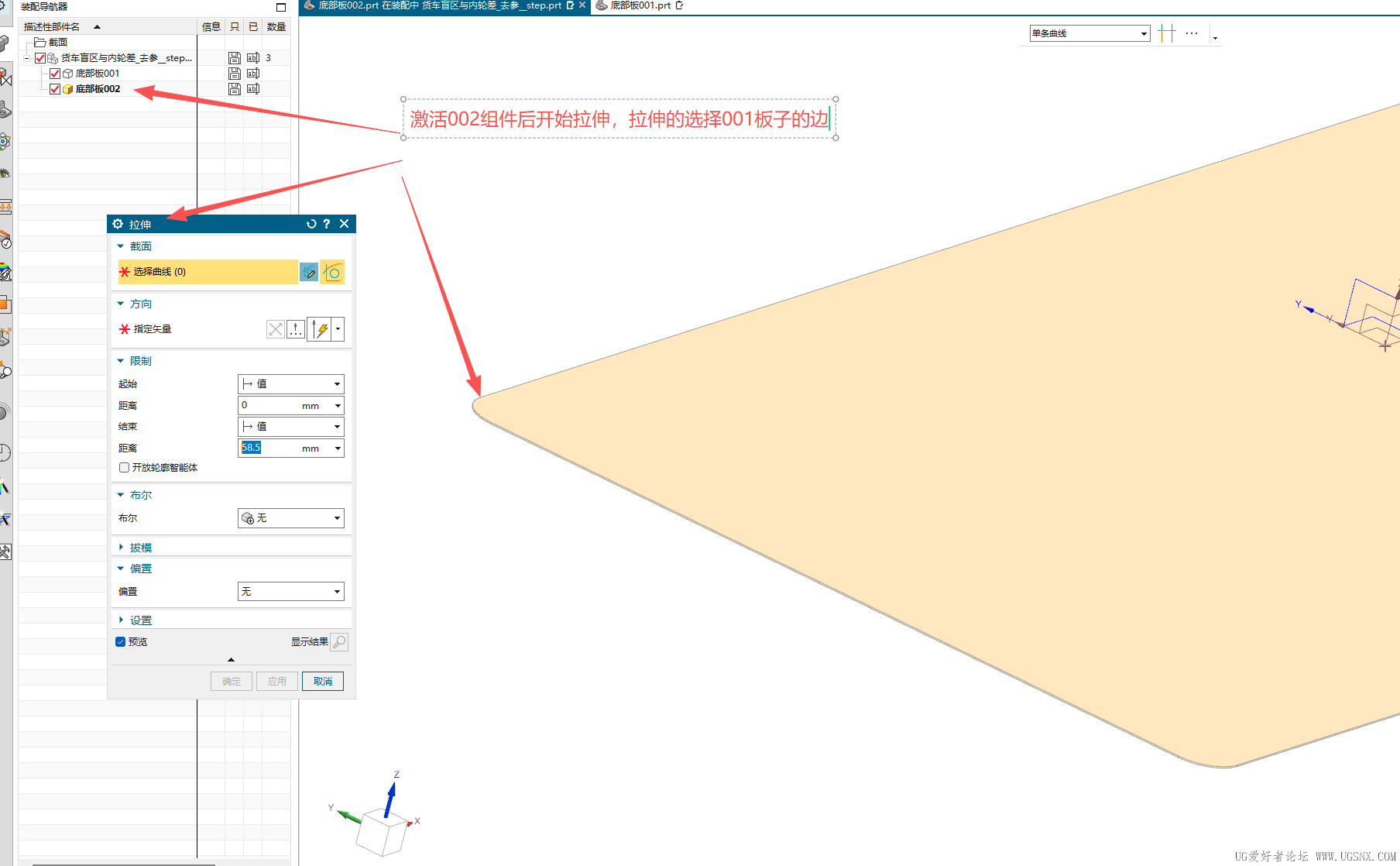Switch to the 底部板001.prt tab
This screenshot has width=1400, height=866.
[640, 6]
